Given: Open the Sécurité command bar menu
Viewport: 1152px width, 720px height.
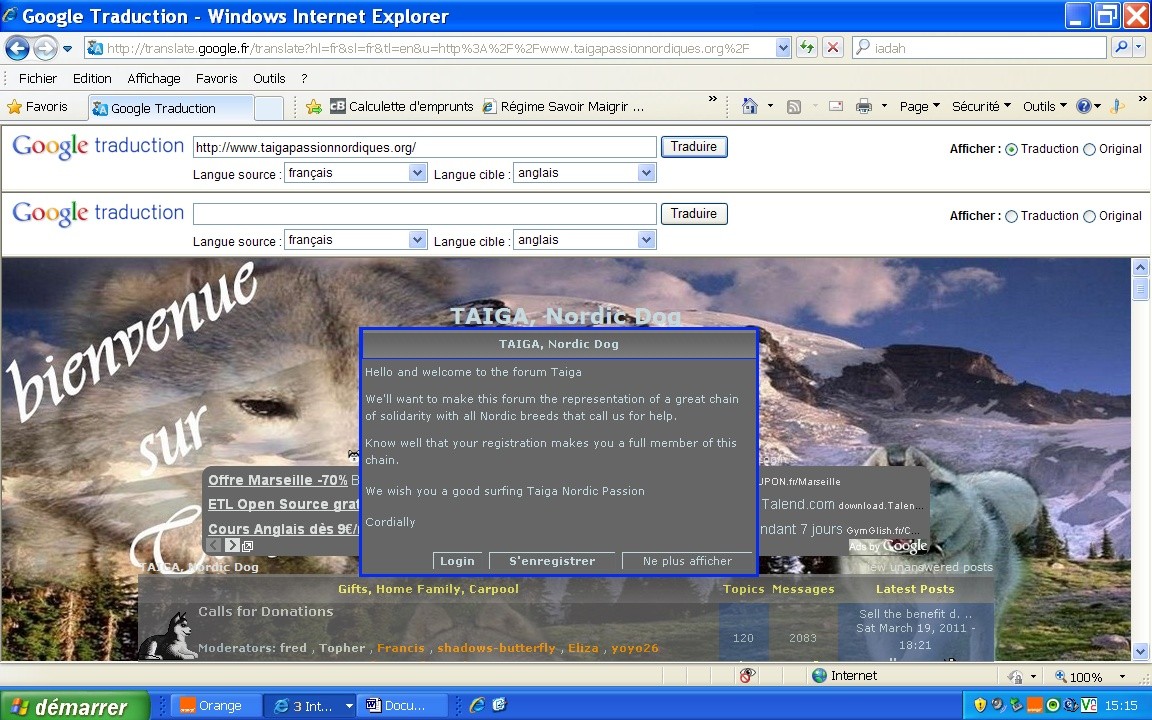Looking at the screenshot, I should click(x=981, y=107).
